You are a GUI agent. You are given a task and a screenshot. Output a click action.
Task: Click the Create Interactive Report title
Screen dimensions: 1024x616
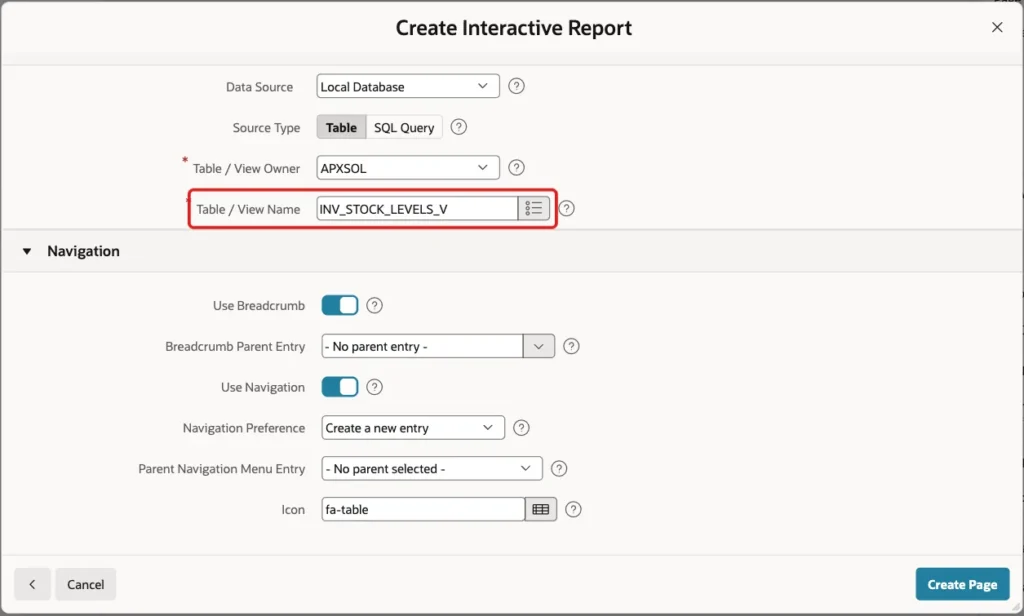pos(513,28)
